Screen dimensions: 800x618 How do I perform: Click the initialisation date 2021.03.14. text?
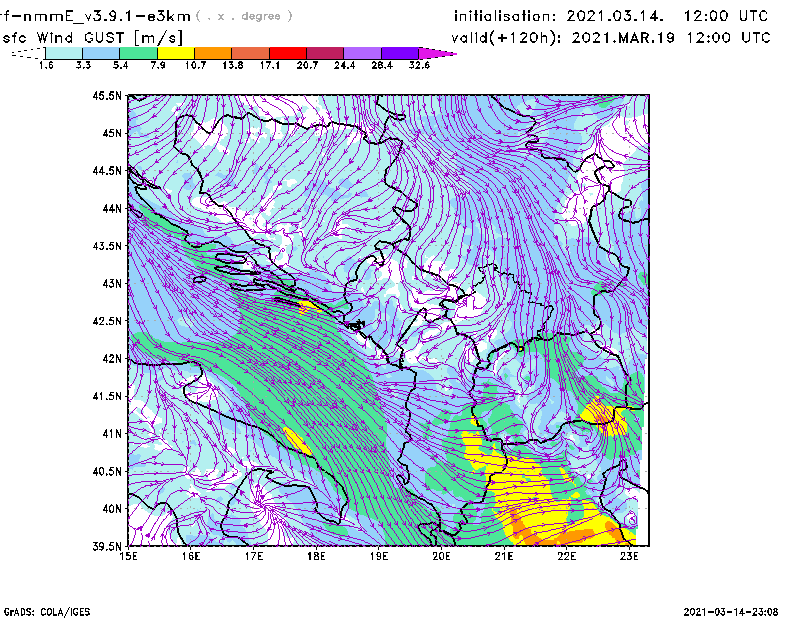(615, 16)
